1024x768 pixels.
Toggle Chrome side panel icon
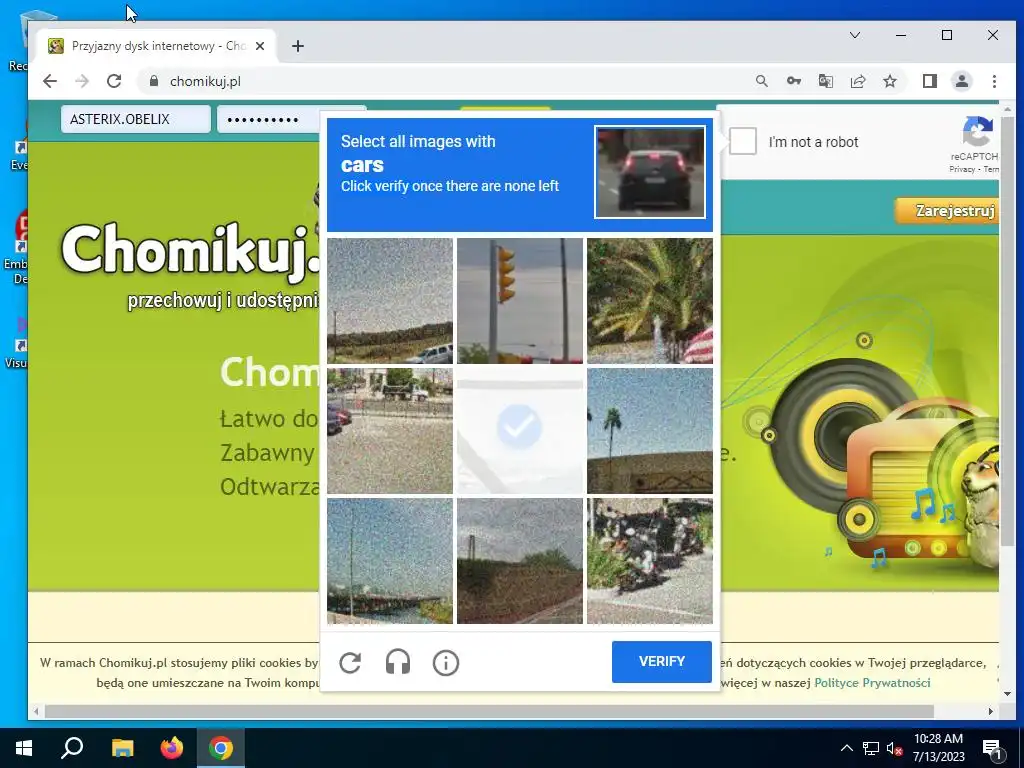pos(930,81)
